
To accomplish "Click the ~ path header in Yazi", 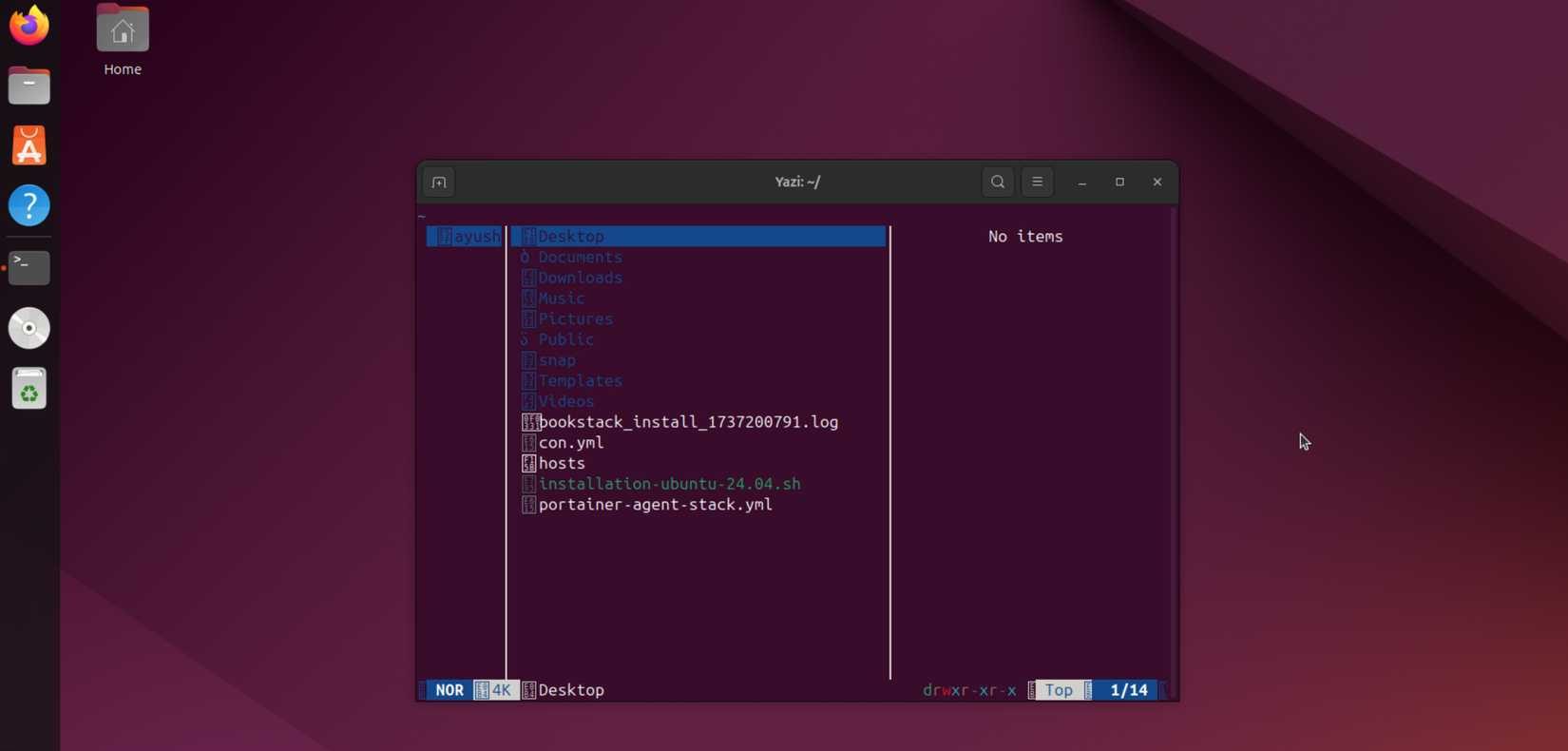I will click(x=422, y=217).
